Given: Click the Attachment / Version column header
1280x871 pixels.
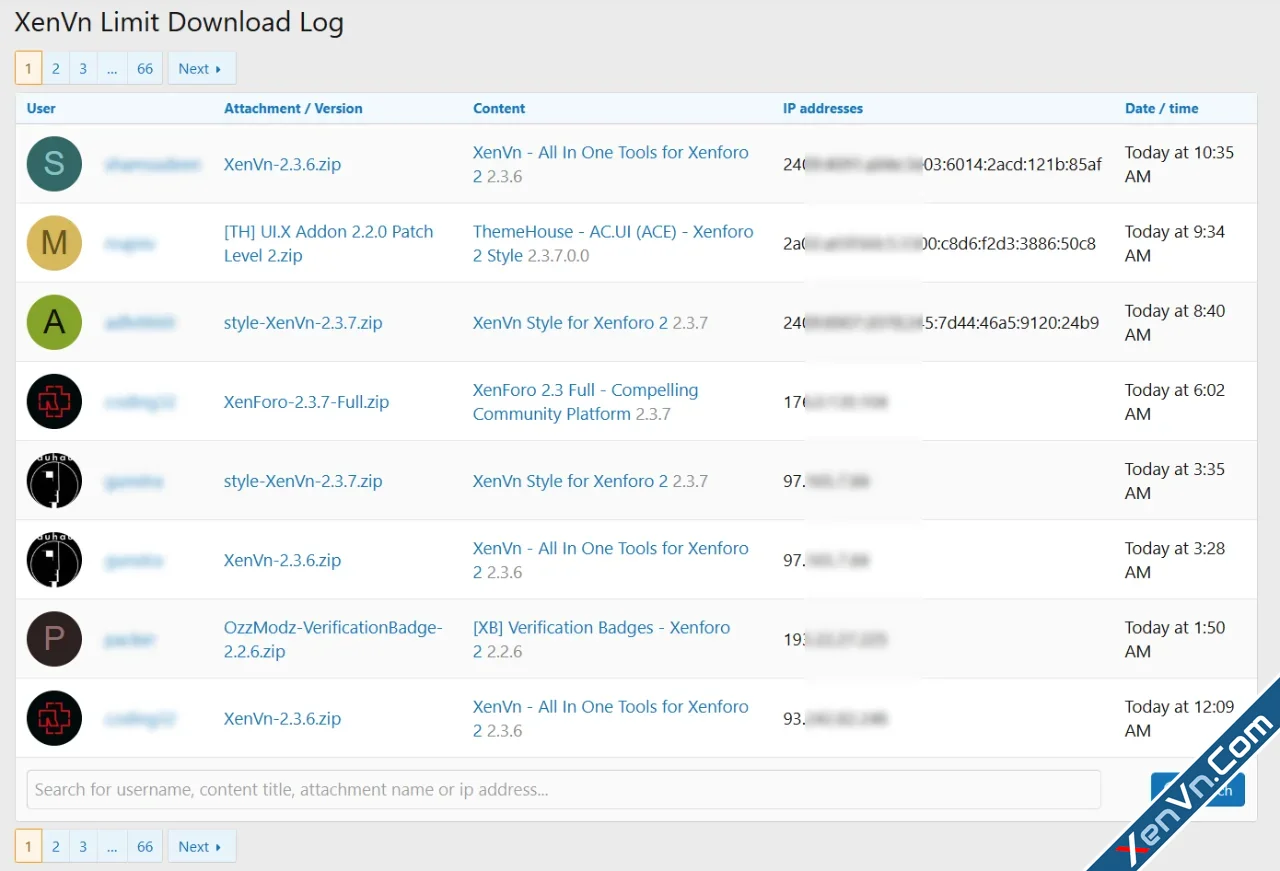Looking at the screenshot, I should click(293, 108).
